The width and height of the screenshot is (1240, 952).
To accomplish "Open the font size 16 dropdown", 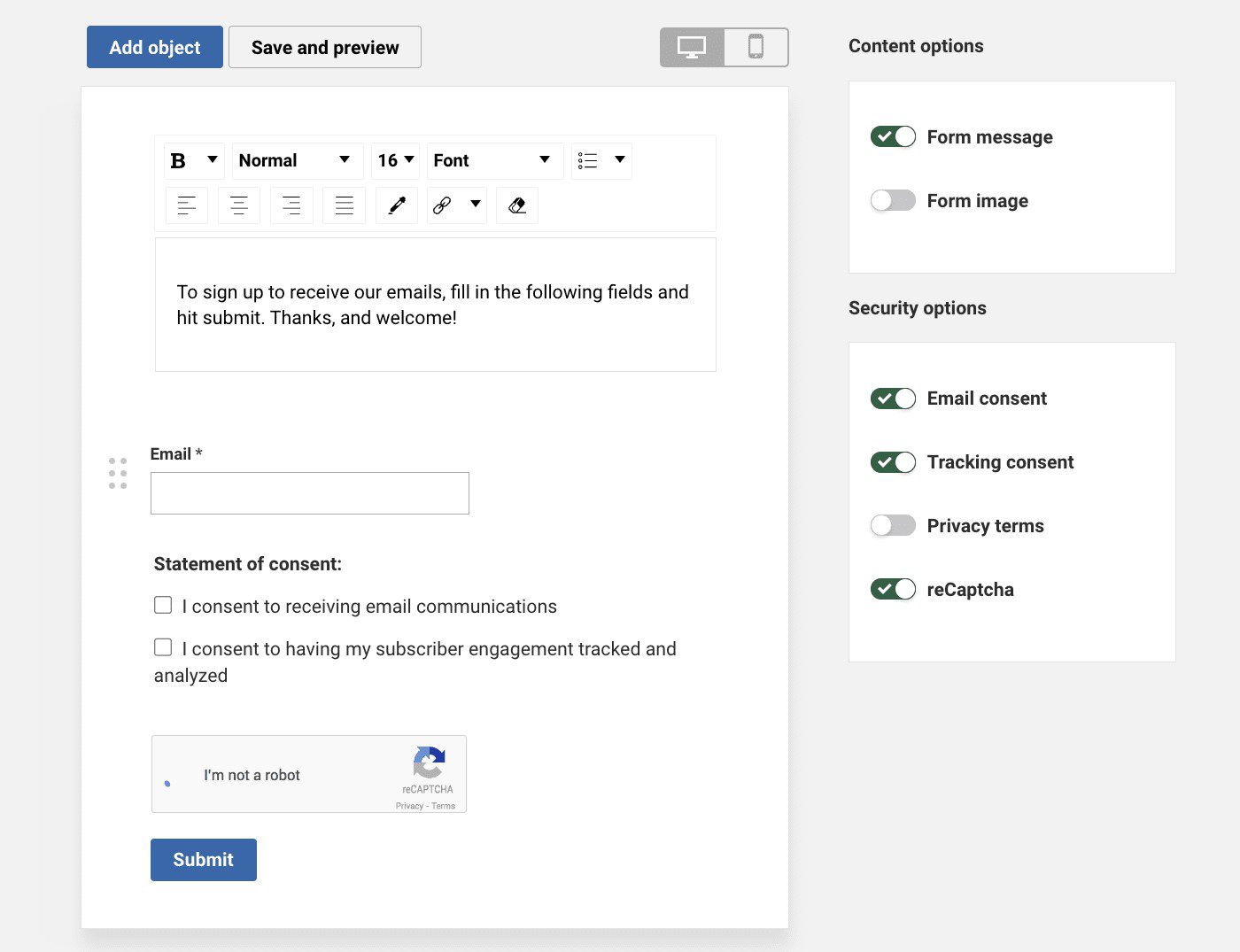I will (x=395, y=160).
